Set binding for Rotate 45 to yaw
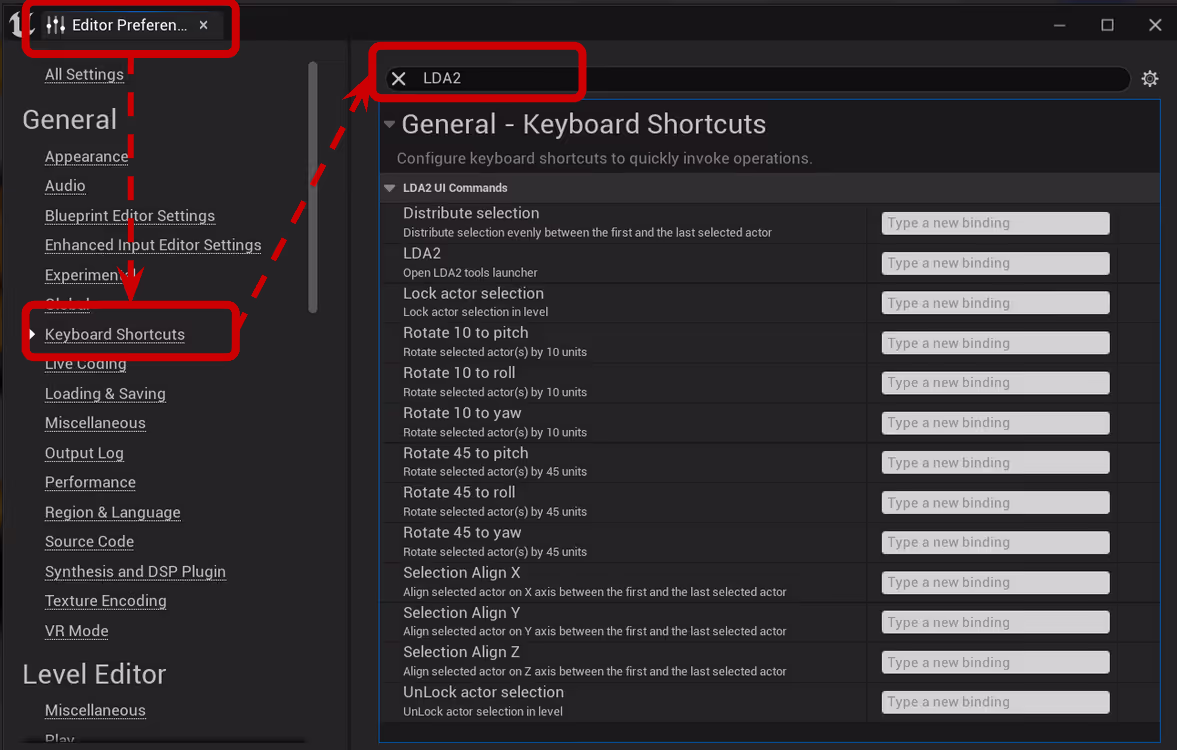Image resolution: width=1177 pixels, height=750 pixels. point(995,542)
